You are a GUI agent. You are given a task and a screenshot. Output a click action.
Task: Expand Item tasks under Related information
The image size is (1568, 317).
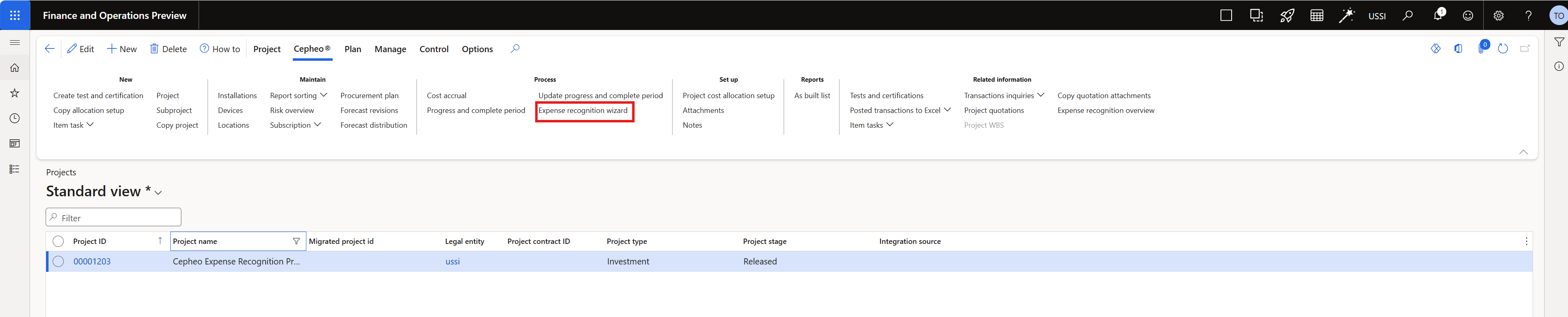coord(872,125)
